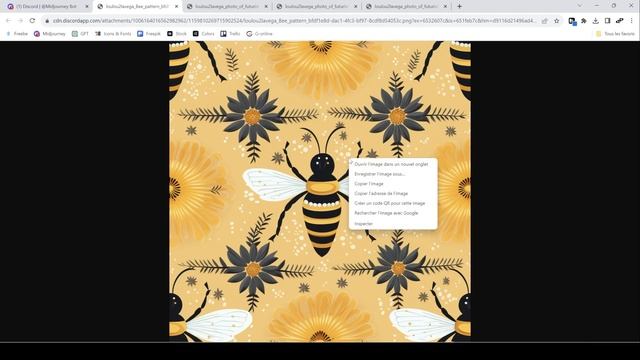Open the Freebie bookmark
Viewport: 640px width, 360px height.
pos(17,34)
